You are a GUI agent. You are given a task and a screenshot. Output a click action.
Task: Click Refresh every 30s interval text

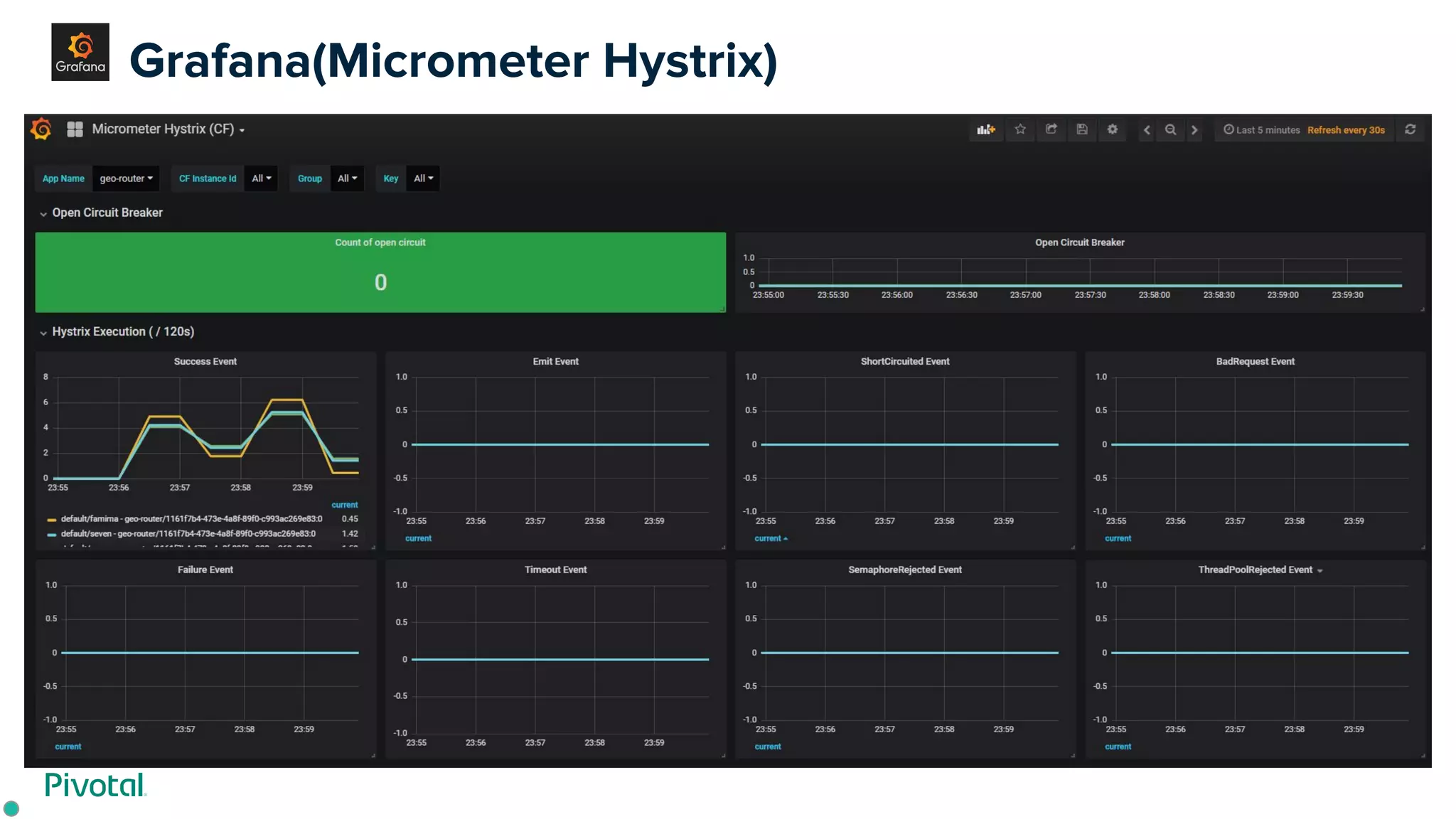[1346, 130]
